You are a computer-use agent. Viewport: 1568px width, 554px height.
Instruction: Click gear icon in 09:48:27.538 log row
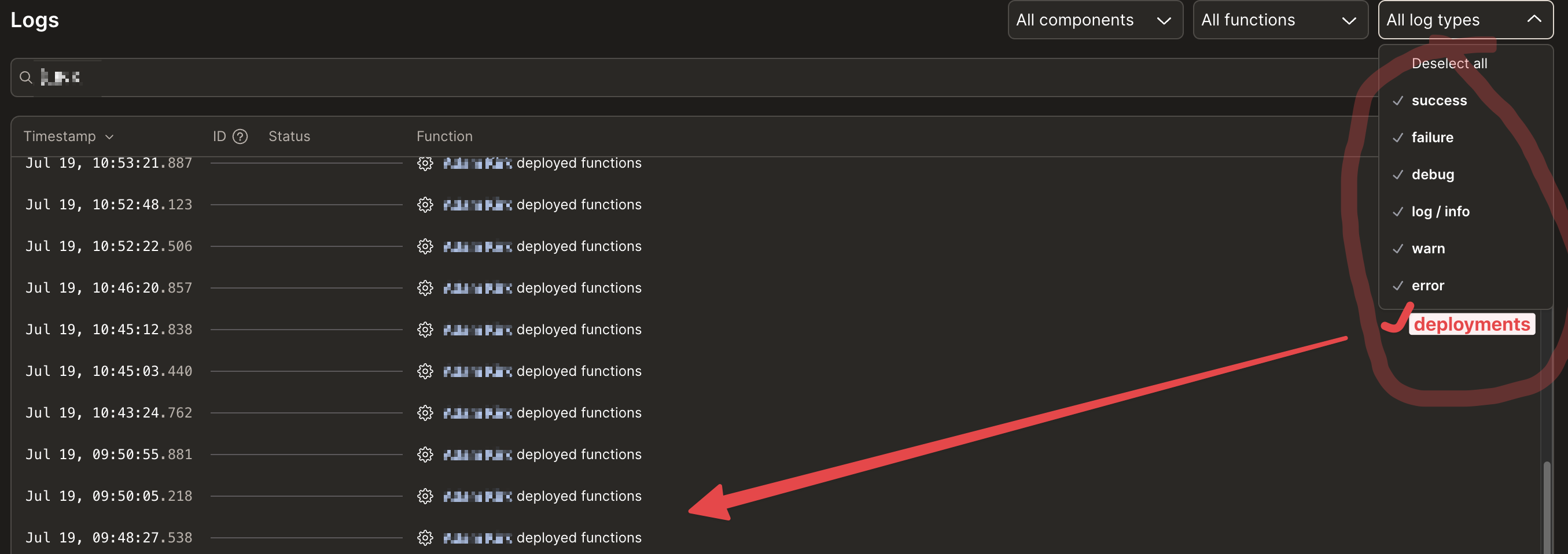[x=425, y=538]
